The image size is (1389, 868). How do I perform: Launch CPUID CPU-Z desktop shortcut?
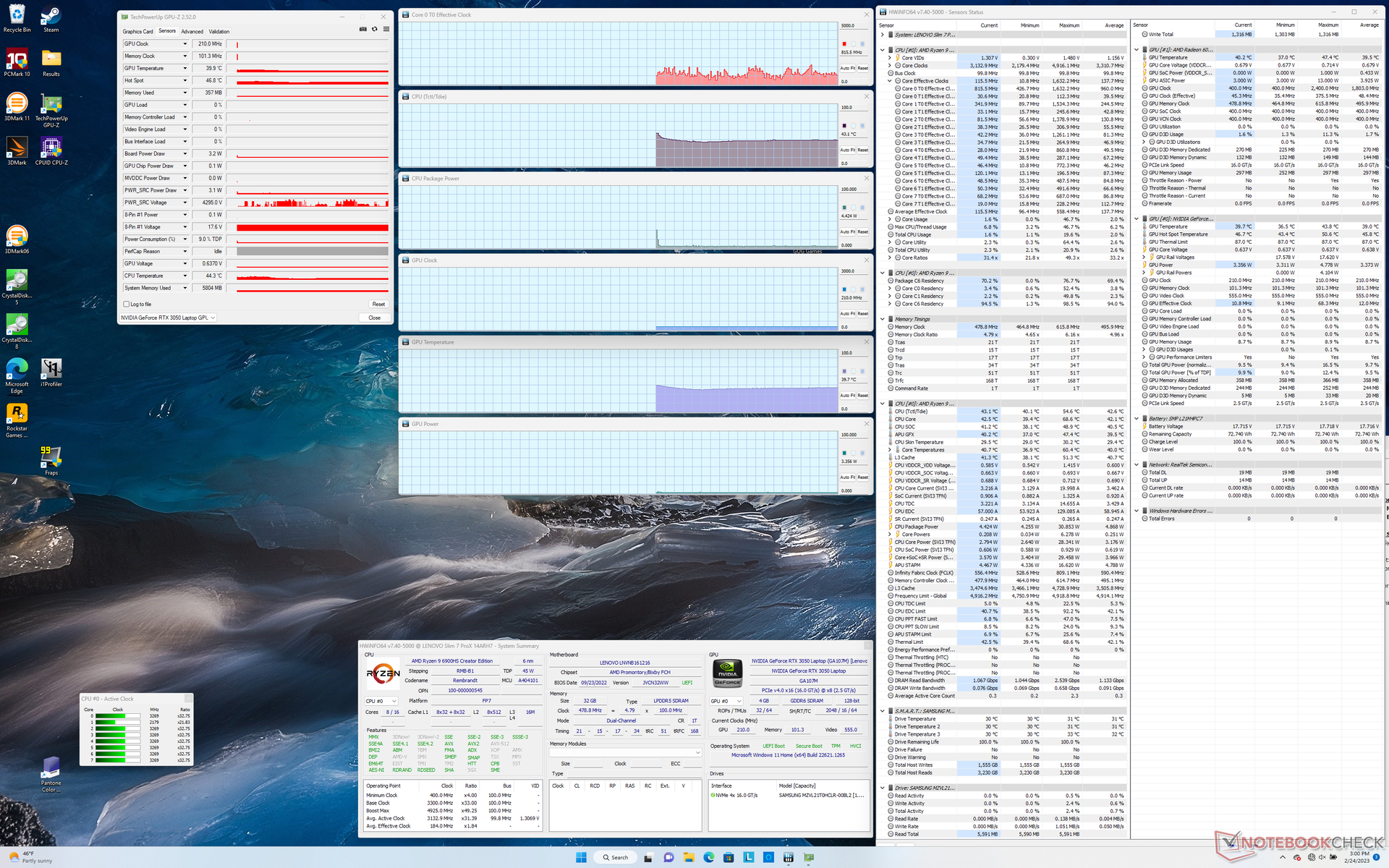tap(51, 150)
